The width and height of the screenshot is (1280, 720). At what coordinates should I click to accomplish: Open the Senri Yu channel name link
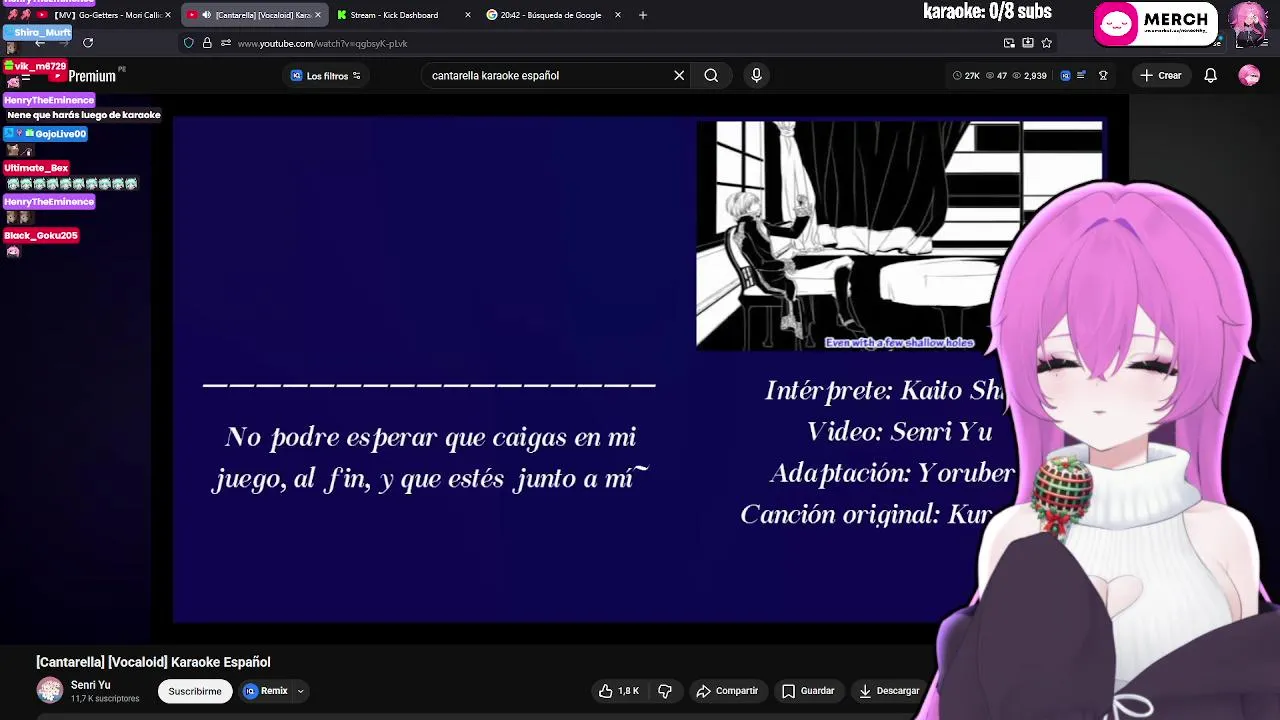click(x=90, y=685)
